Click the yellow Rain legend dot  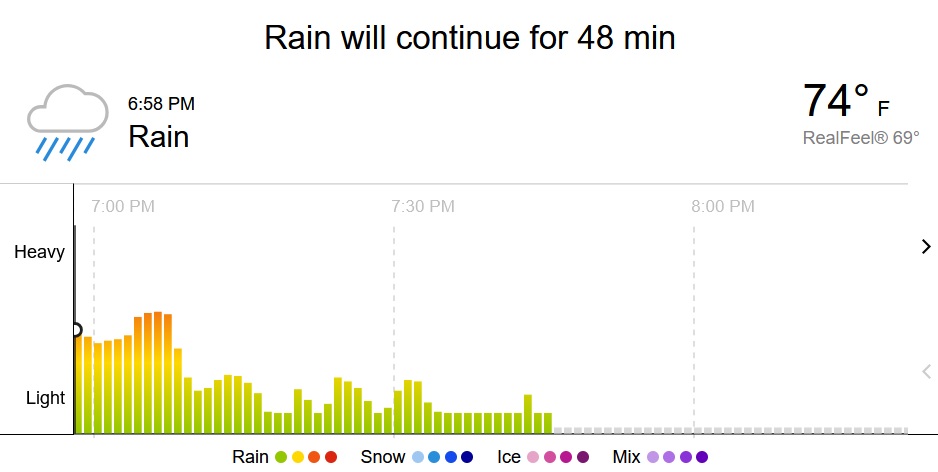[297, 457]
